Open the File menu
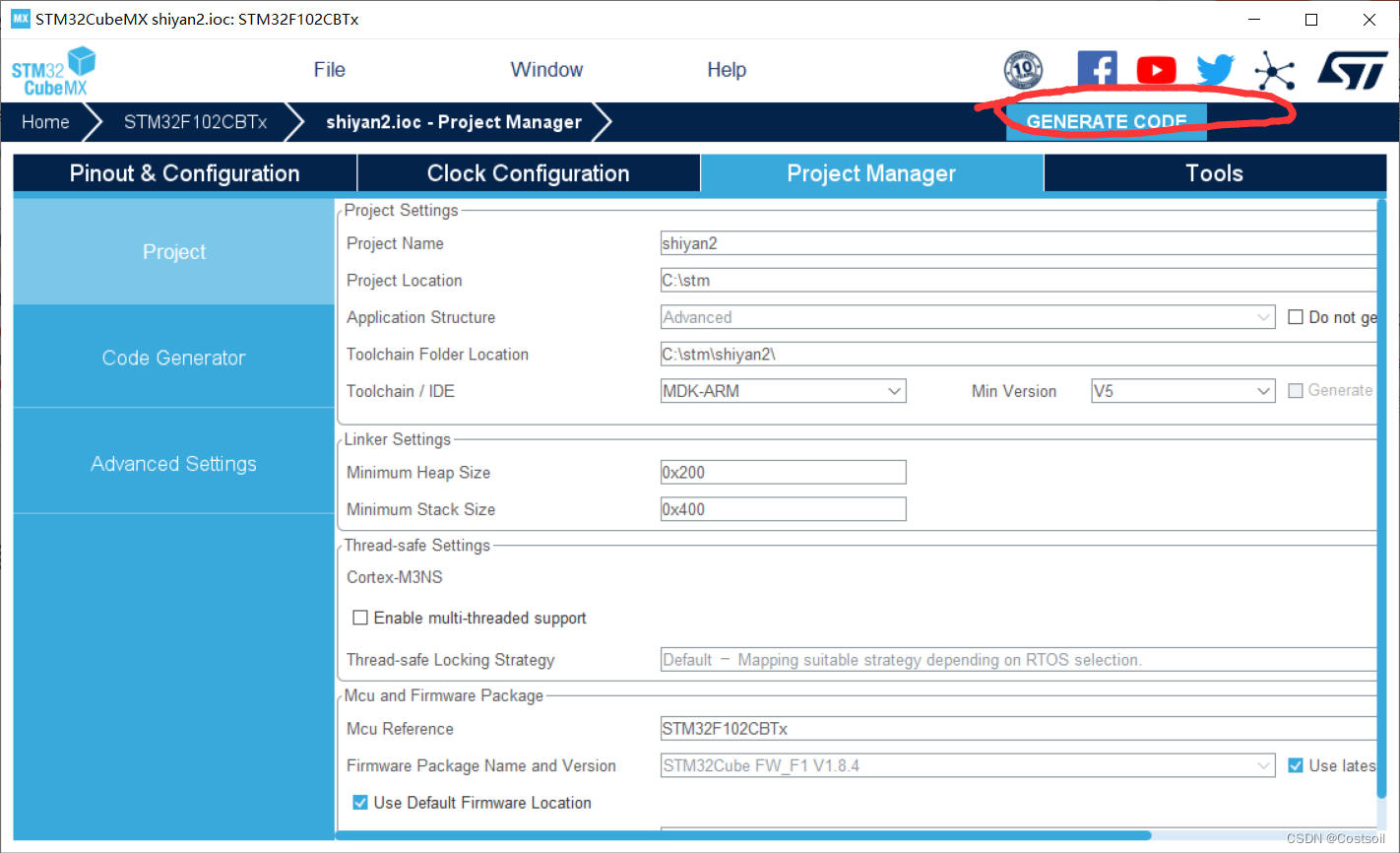Viewport: 1400px width, 853px height. pos(330,70)
